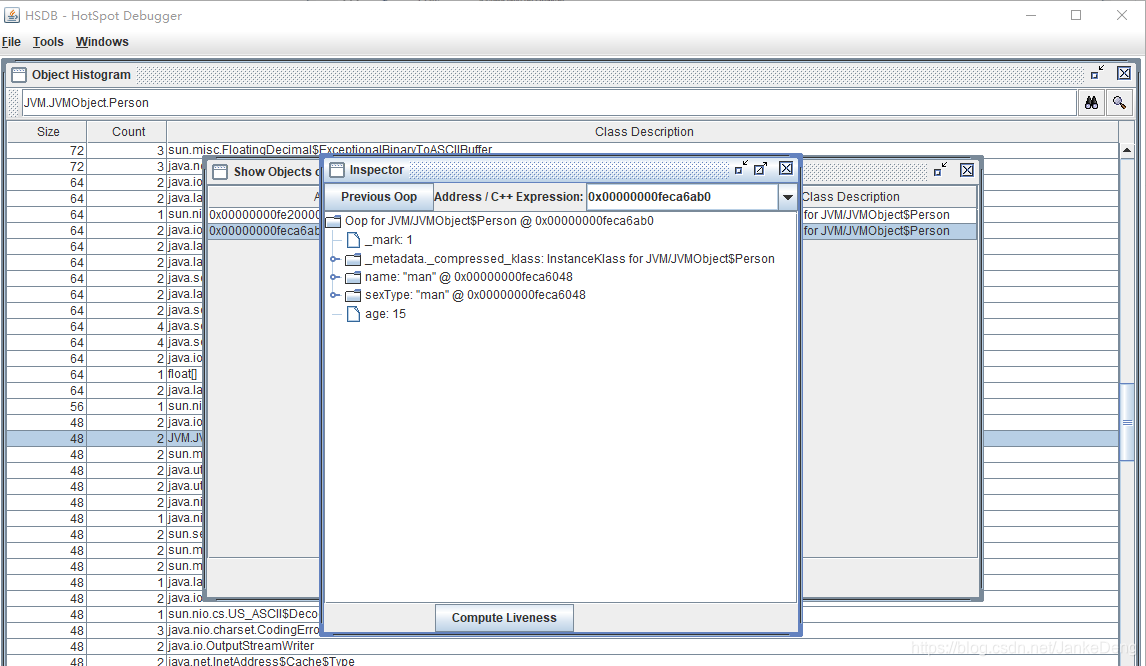Screen dimensions: 1146x666
Task: Select the _mark: 1 file icon
Action: pos(353,240)
